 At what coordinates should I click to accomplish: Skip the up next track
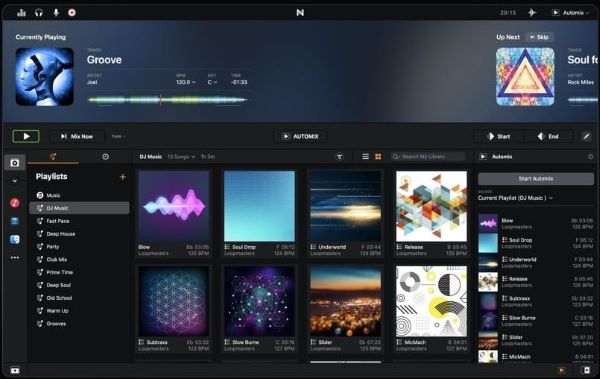[539, 37]
